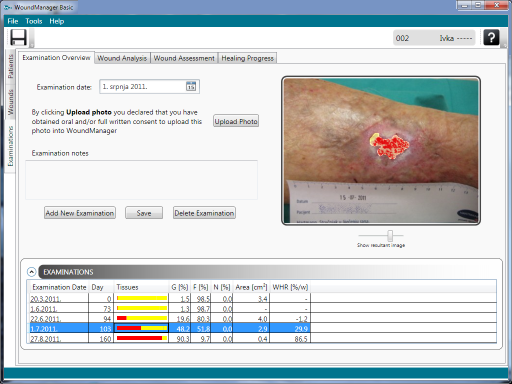Click the Delete Examination button
The image size is (512, 384).
click(x=204, y=213)
